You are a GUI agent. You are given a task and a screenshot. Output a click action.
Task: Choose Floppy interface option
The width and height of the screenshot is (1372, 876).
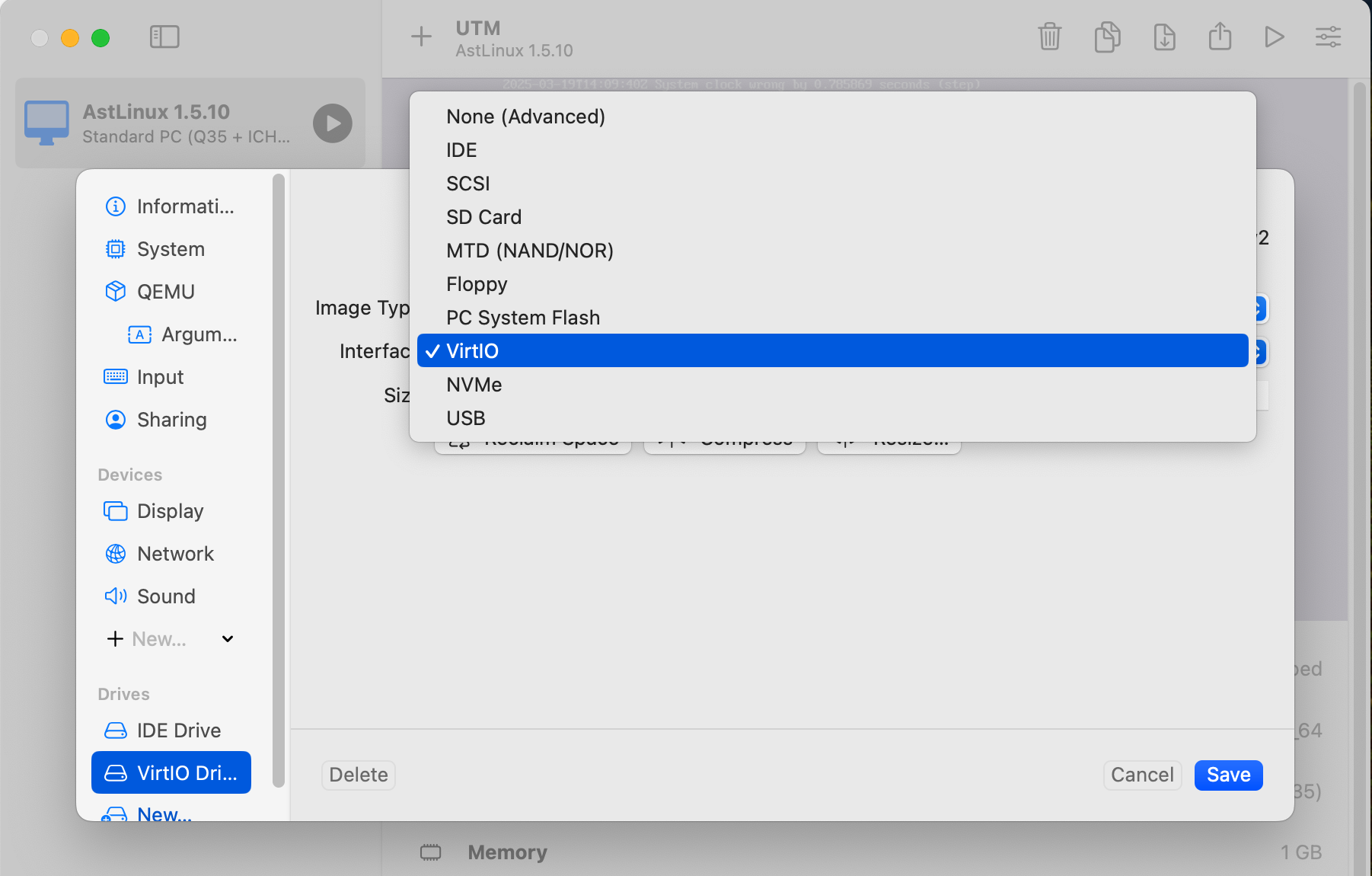pyautogui.click(x=833, y=284)
